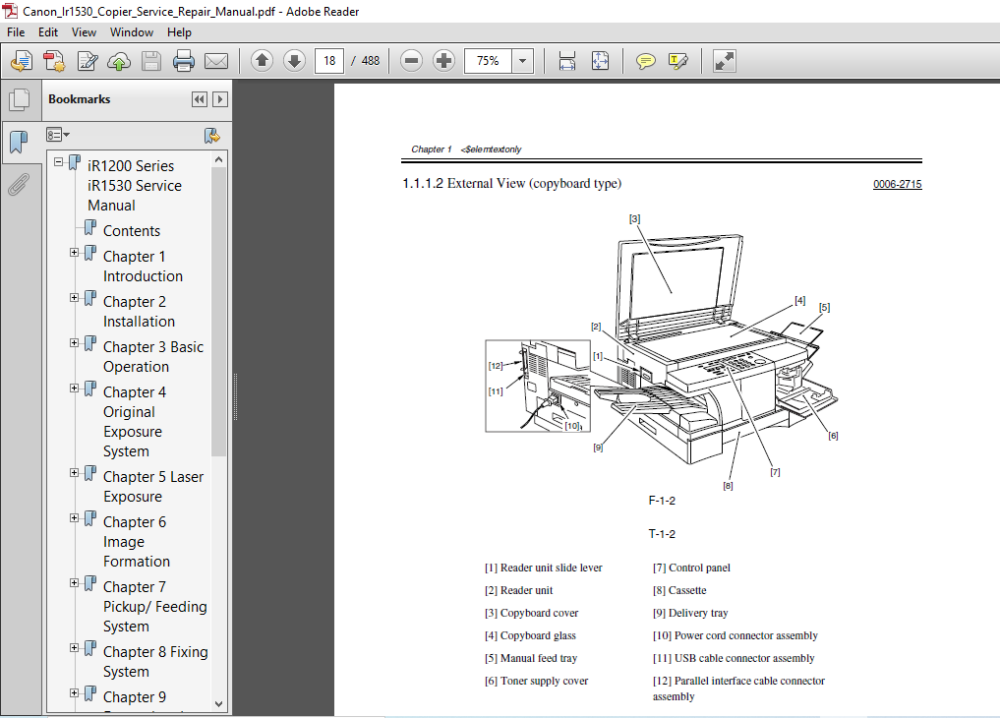The height and width of the screenshot is (718, 1000).
Task: Open the Chapter 5 Laser Exposure bookmark
Action: click(153, 487)
